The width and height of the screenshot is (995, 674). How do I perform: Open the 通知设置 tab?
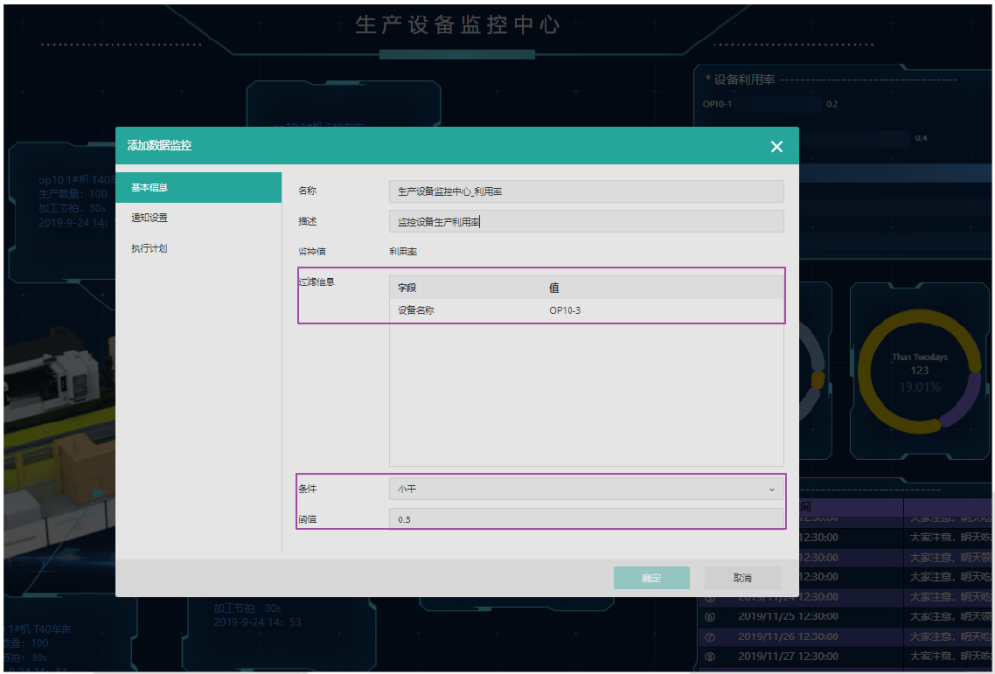(x=150, y=218)
